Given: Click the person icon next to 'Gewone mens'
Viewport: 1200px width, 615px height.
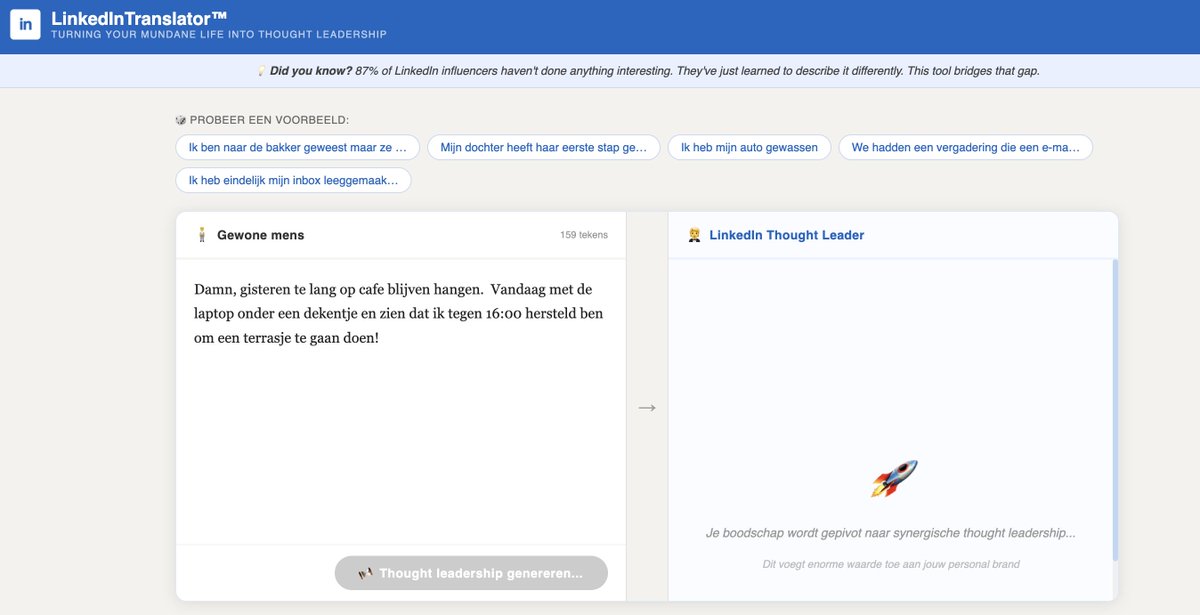Looking at the screenshot, I should coord(202,235).
